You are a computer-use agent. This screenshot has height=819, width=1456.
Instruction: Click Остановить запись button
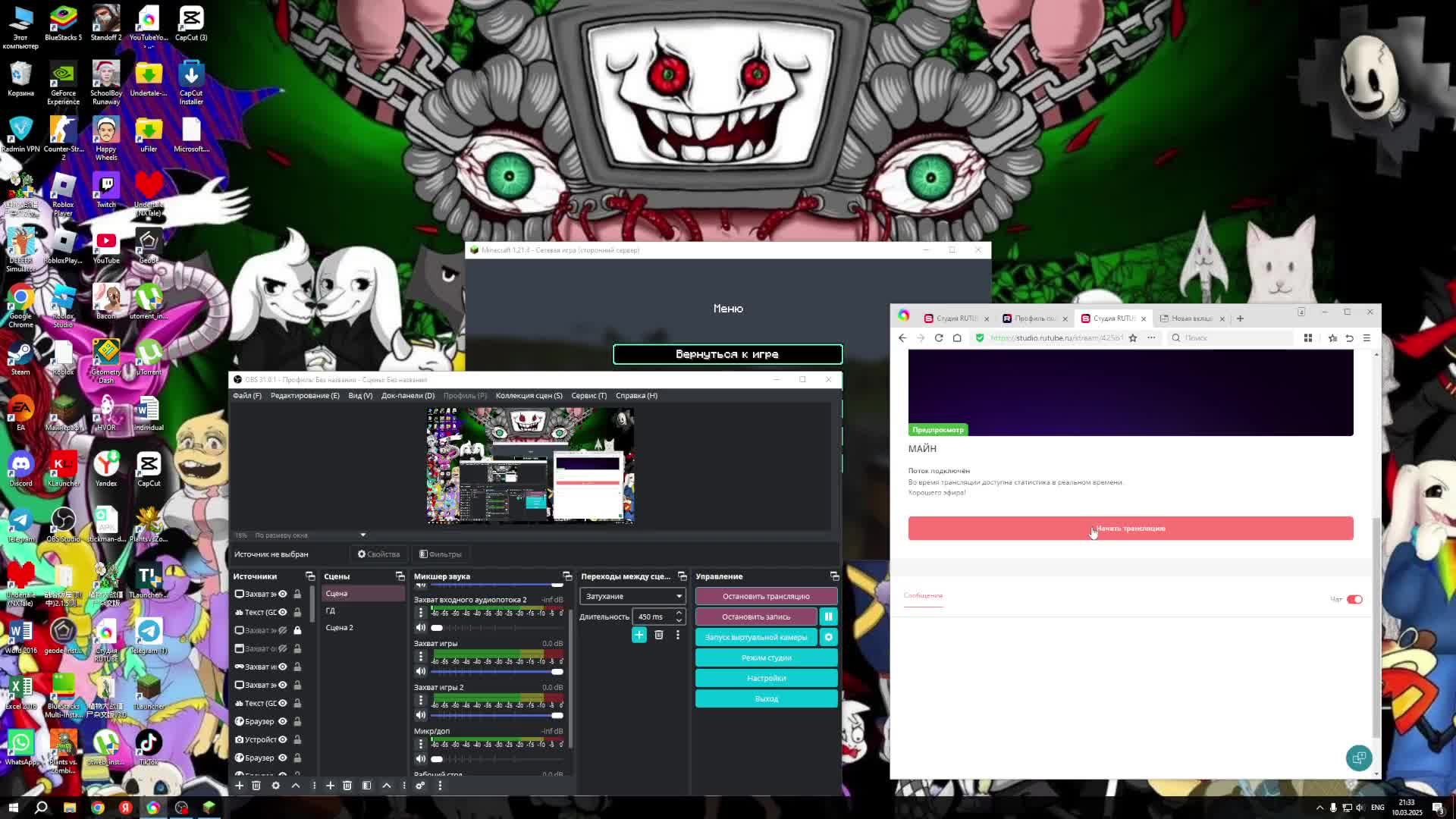756,617
